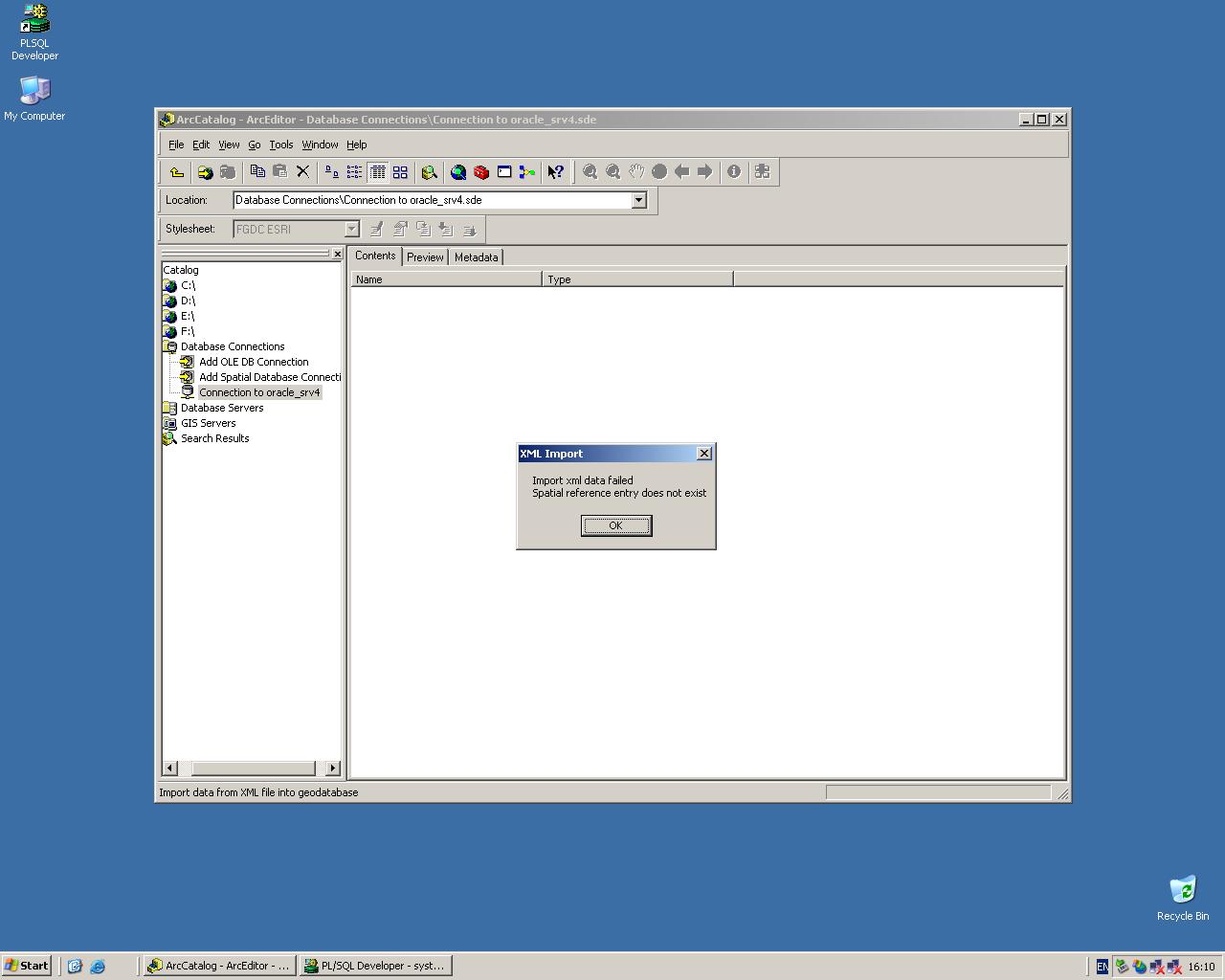Viewport: 1225px width, 980px height.
Task: Close the XML Import dialog
Action: pos(704,454)
